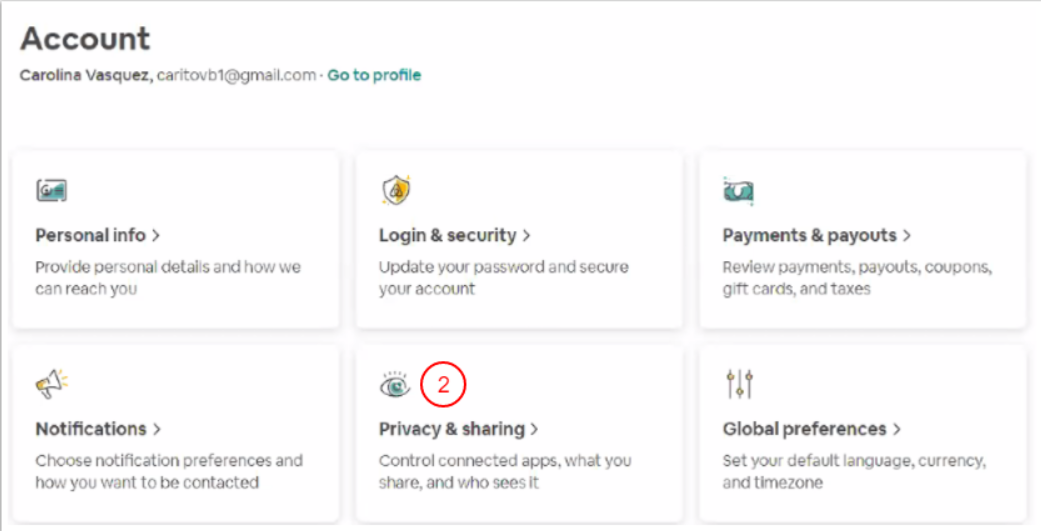Click the Payments & payouts cash icon
Screen dimensions: 1041x531
click(x=738, y=190)
